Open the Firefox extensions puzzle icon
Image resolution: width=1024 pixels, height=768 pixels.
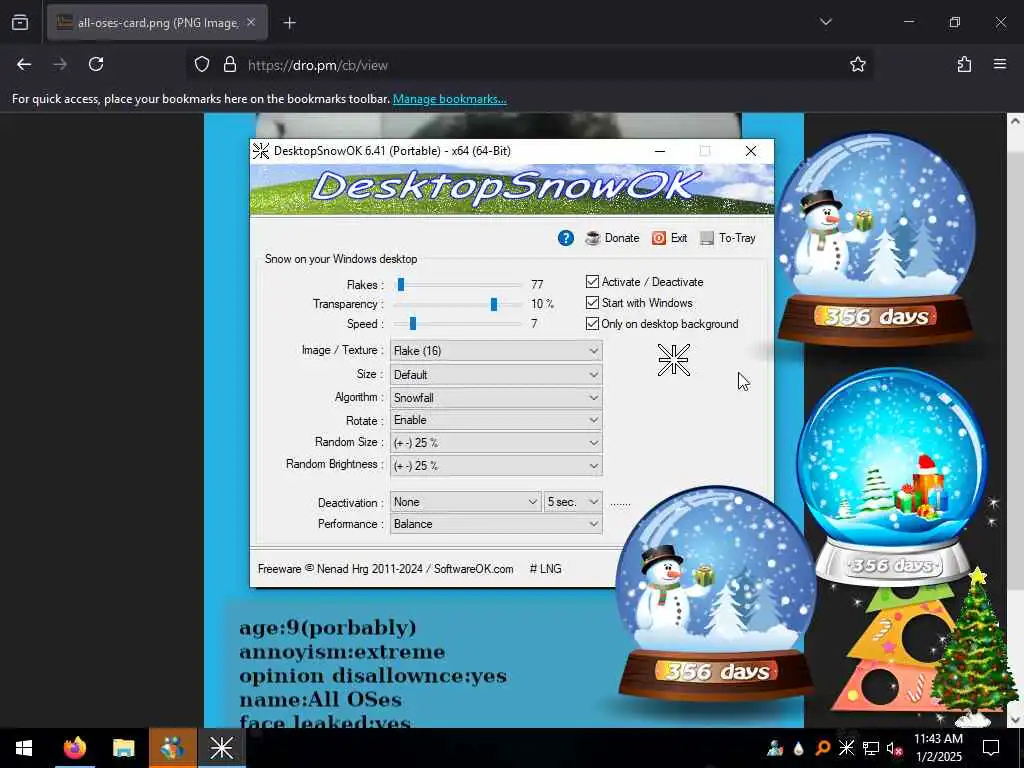pos(964,64)
